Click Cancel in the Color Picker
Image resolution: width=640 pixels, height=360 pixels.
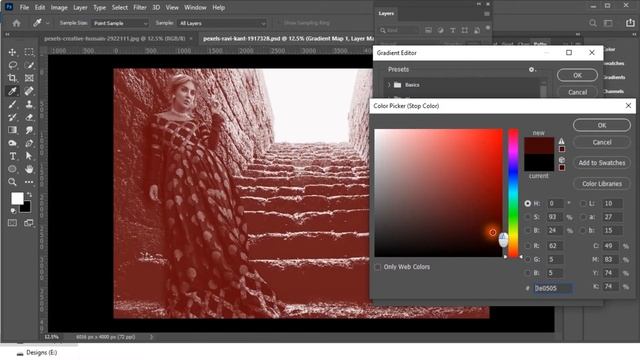coord(602,142)
